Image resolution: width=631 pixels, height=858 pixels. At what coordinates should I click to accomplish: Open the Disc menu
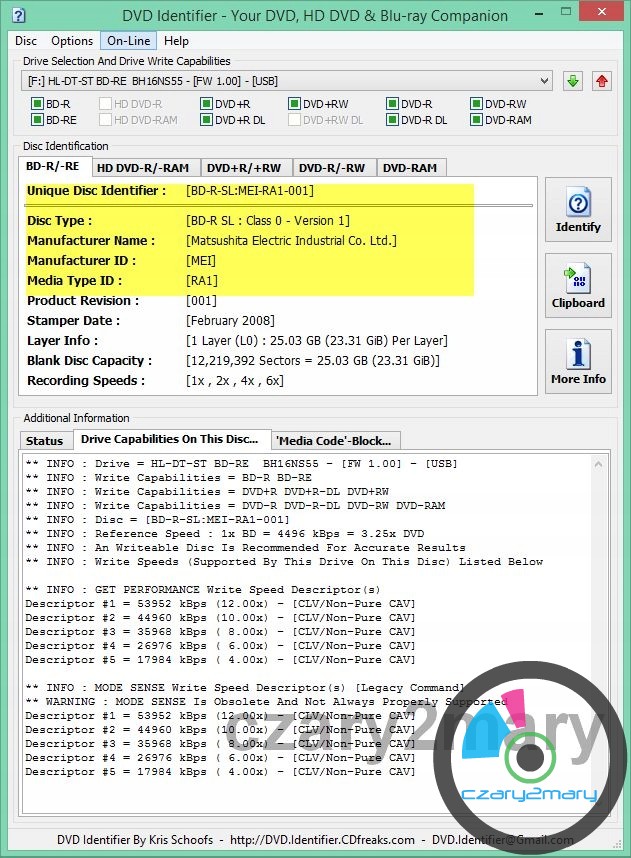(26, 41)
